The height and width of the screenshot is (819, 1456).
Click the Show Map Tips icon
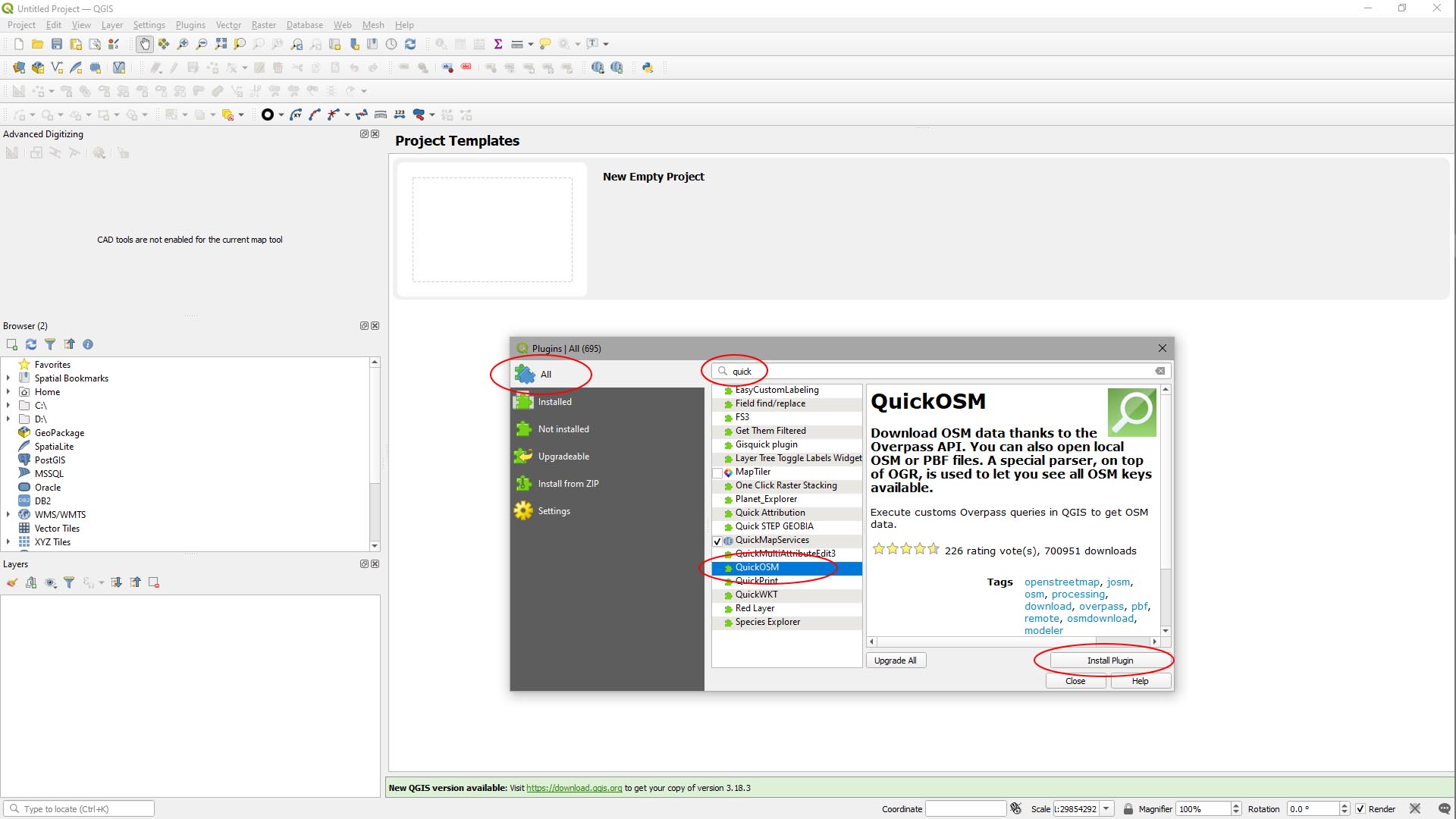[x=545, y=44]
